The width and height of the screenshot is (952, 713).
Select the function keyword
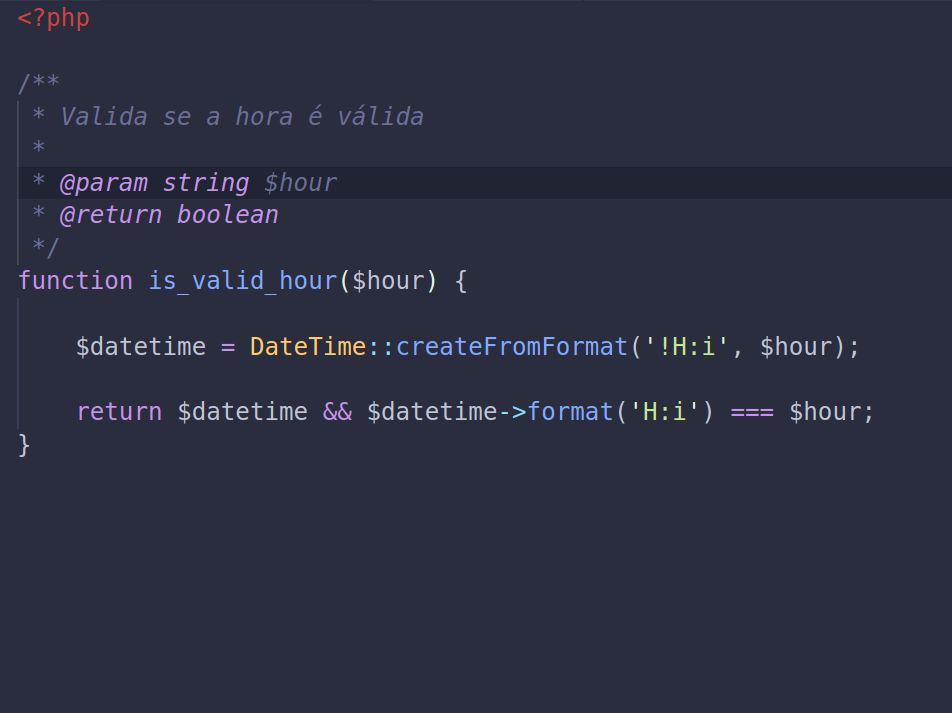(75, 280)
